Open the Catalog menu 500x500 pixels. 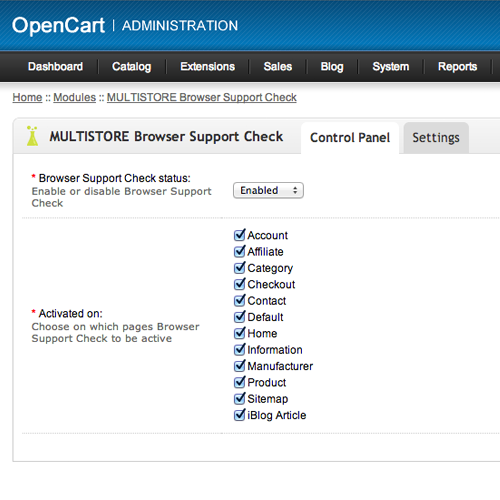(x=132, y=67)
